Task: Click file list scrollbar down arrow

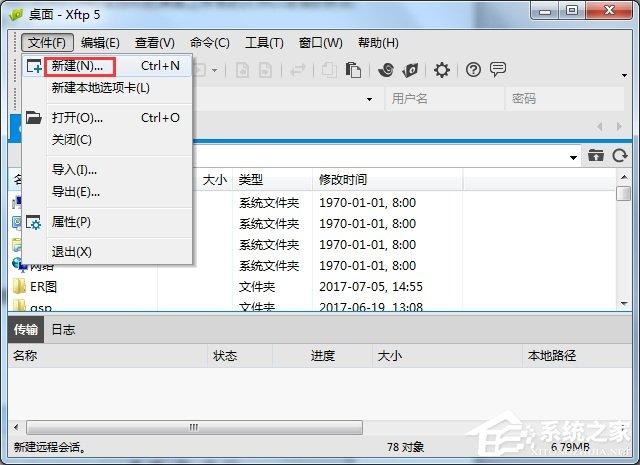Action: (x=624, y=303)
